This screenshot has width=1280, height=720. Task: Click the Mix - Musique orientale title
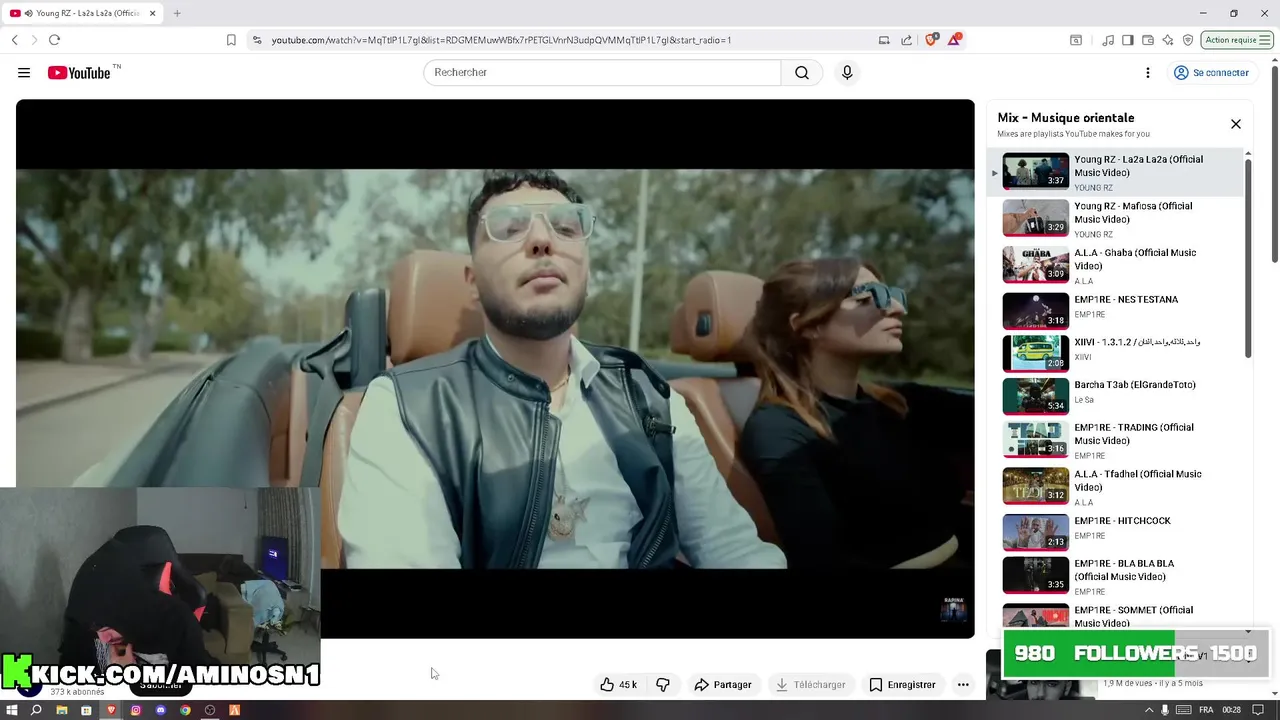pos(1065,117)
